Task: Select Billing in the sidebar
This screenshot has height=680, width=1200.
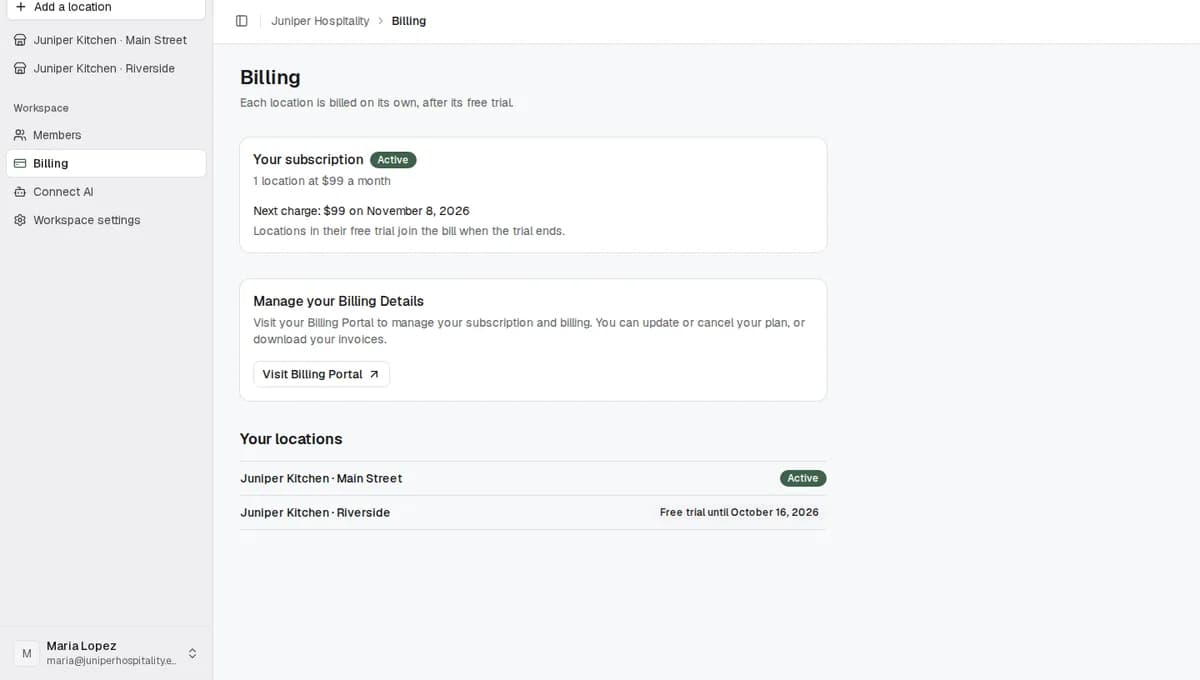Action: (x=106, y=163)
